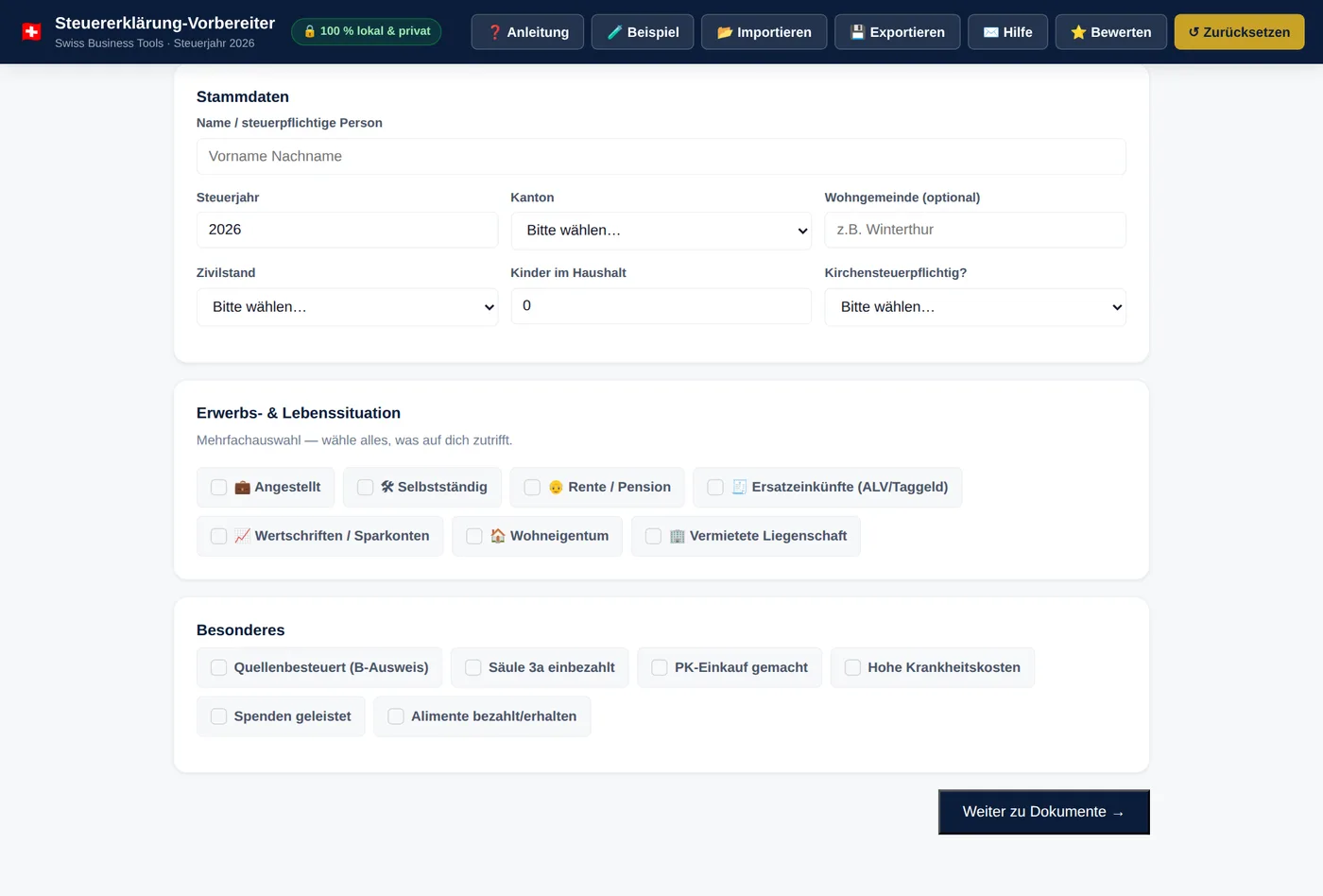
Task: Load the Beispiel test-tube example
Action: pyautogui.click(x=643, y=32)
